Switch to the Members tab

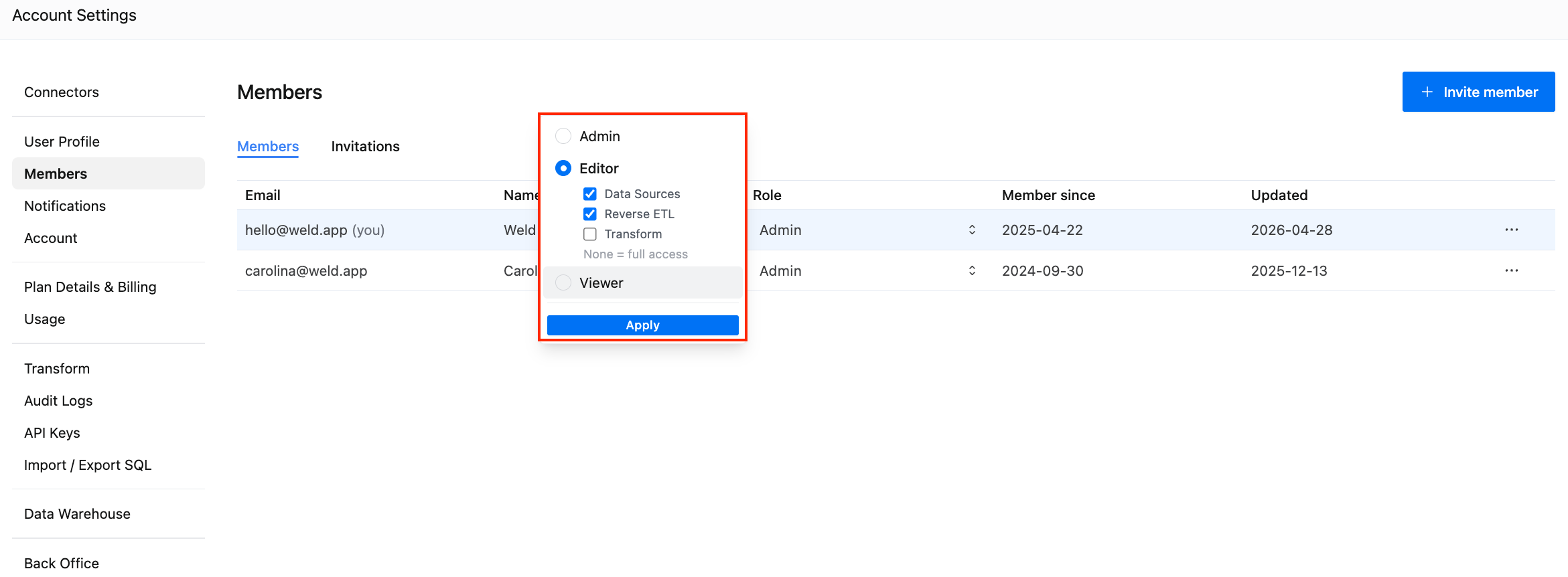tap(268, 147)
